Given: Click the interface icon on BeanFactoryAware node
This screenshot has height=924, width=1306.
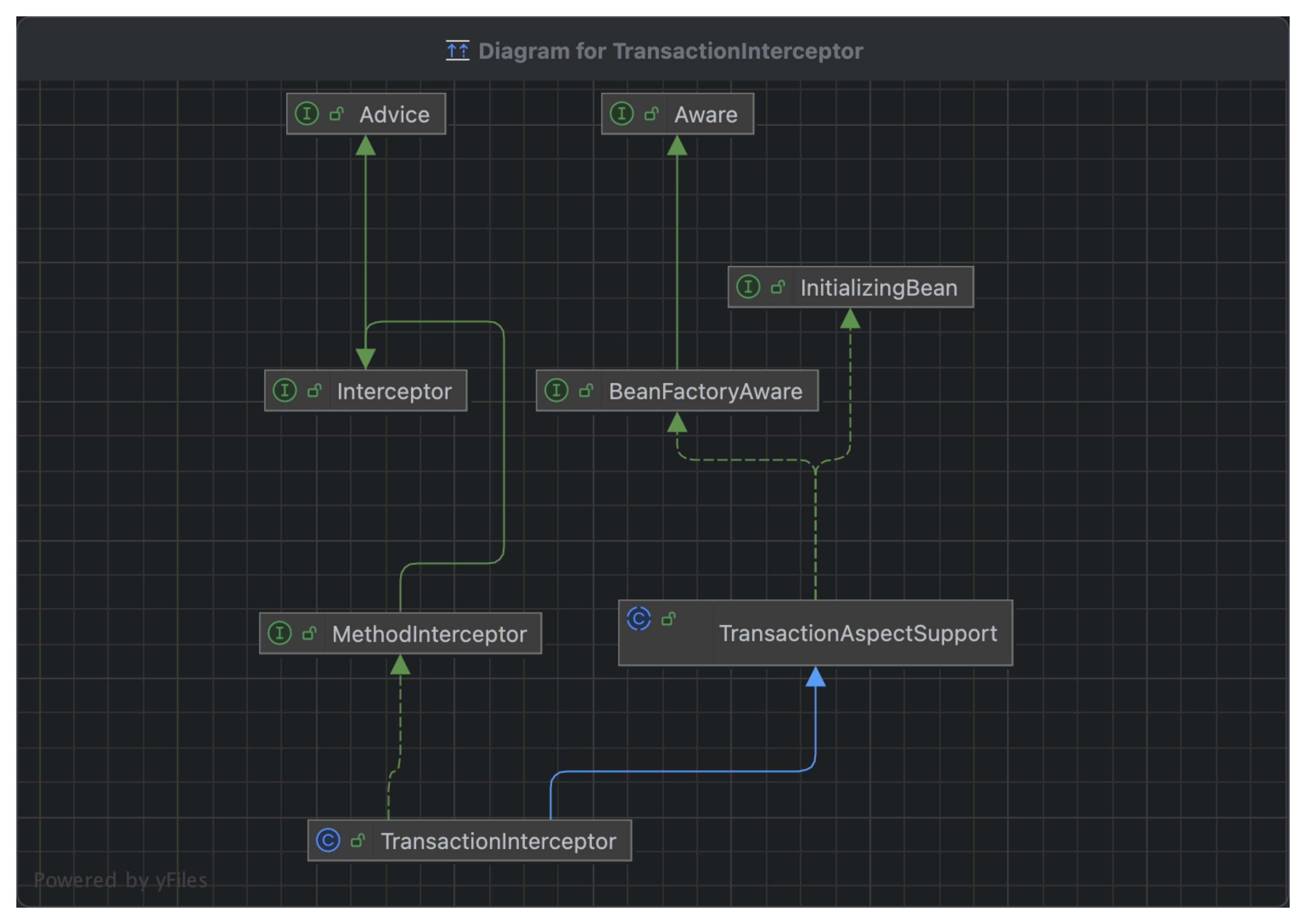Looking at the screenshot, I should 556,390.
